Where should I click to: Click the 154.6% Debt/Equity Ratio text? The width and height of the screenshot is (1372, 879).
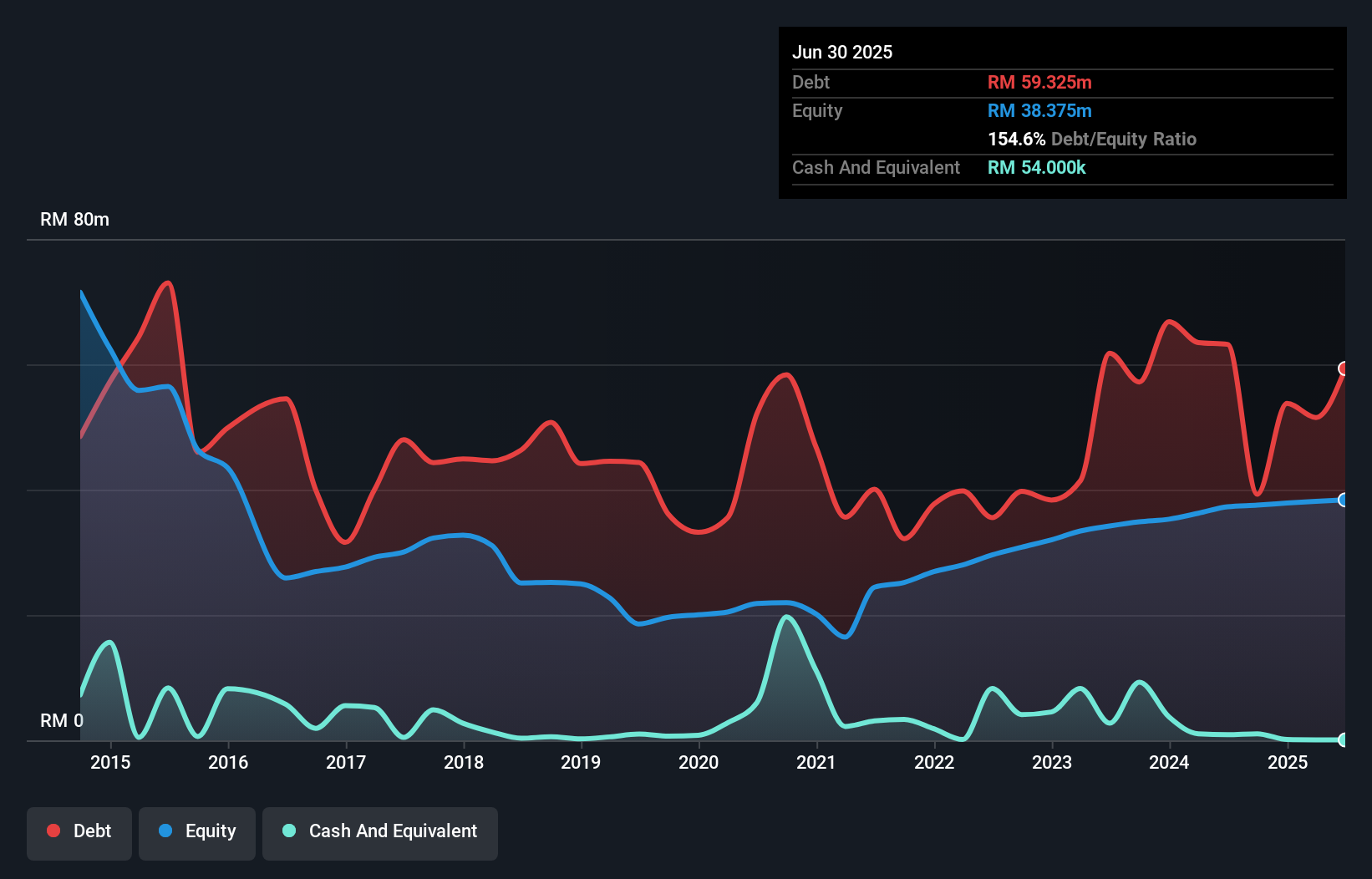click(1092, 139)
